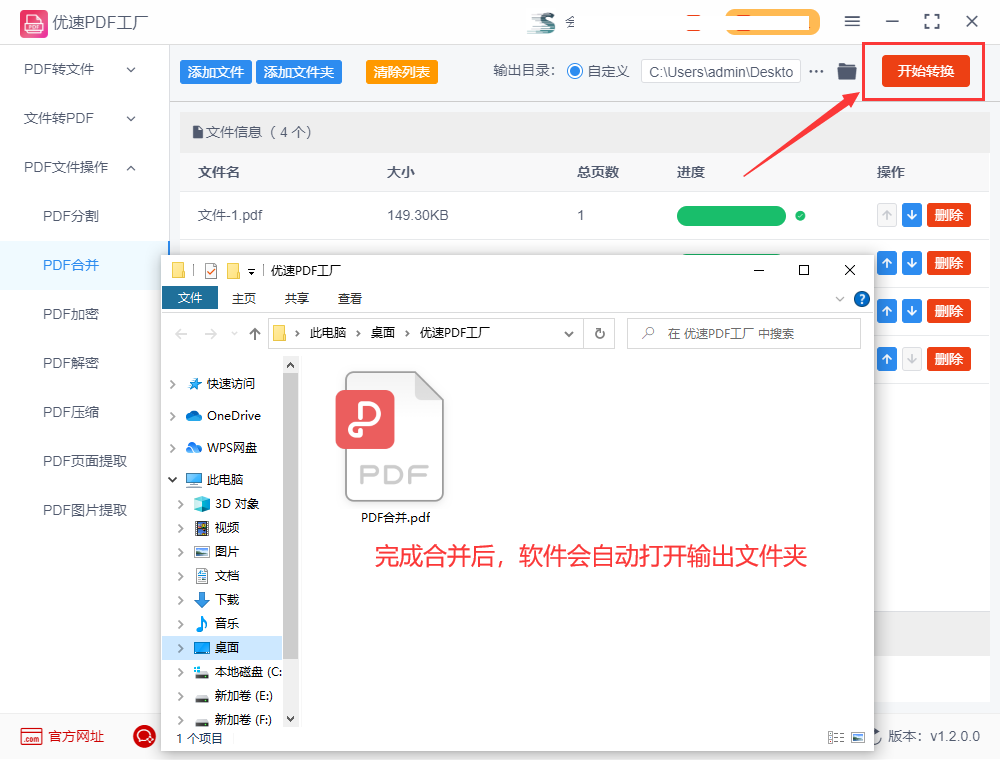The image size is (1000, 760).
Task: Switch to details view icon
Action: [836, 738]
